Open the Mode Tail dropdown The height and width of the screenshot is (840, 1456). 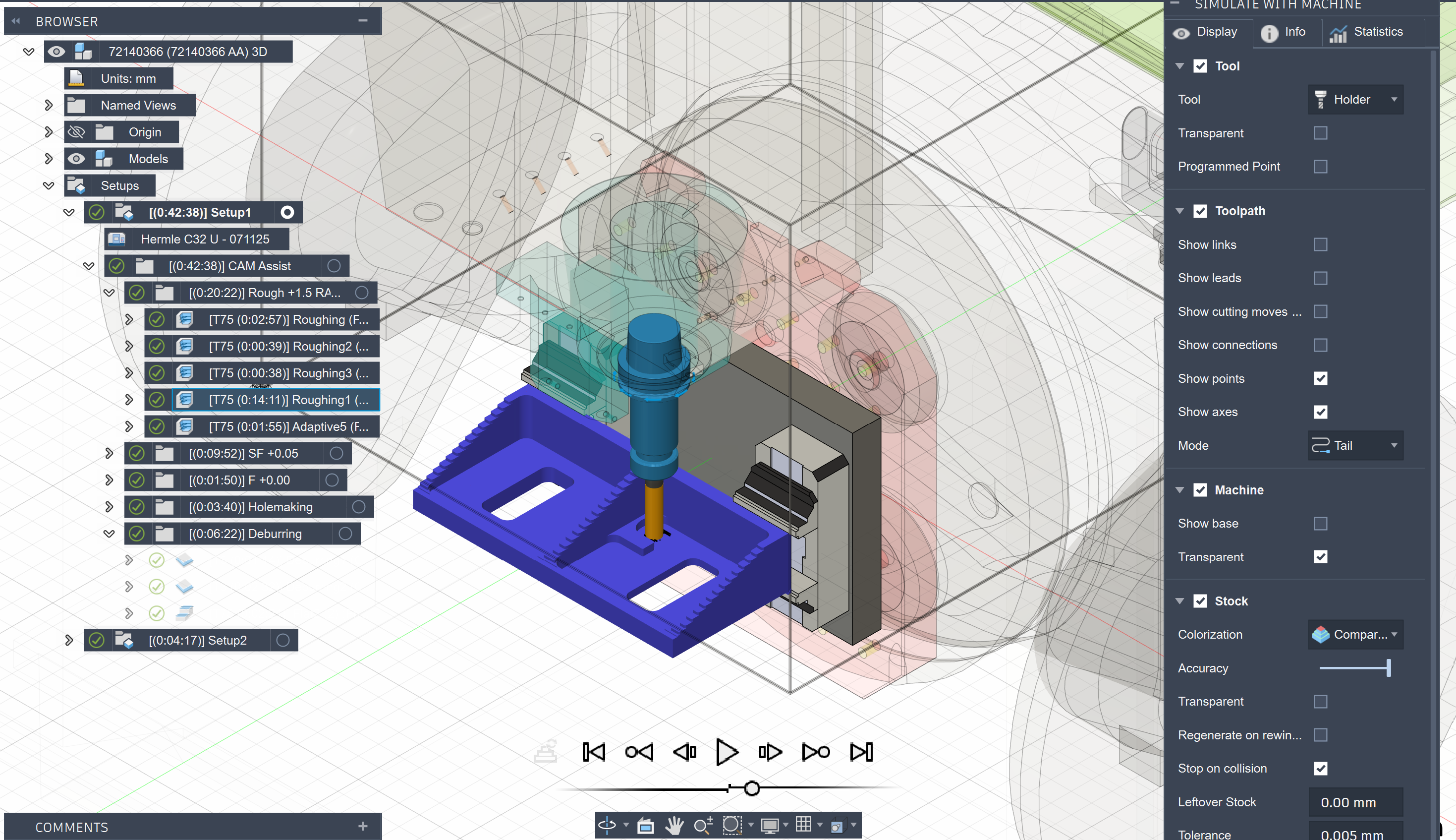[1356, 445]
